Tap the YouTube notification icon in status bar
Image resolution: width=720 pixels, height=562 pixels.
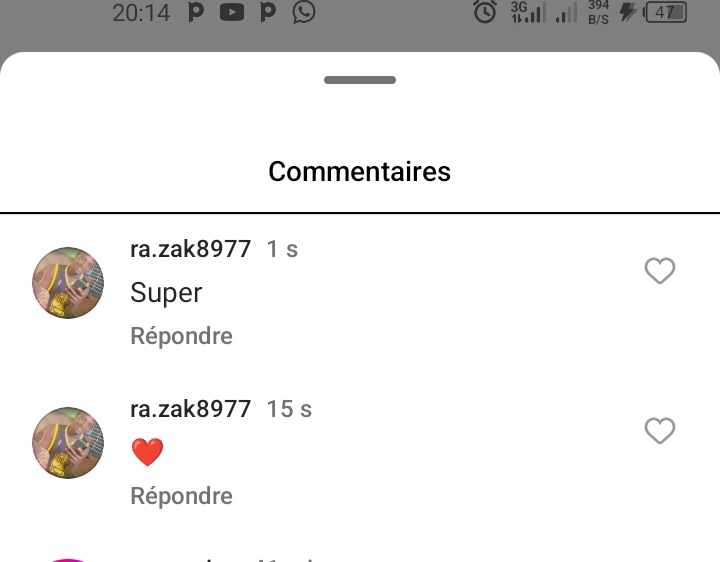pyautogui.click(x=232, y=12)
